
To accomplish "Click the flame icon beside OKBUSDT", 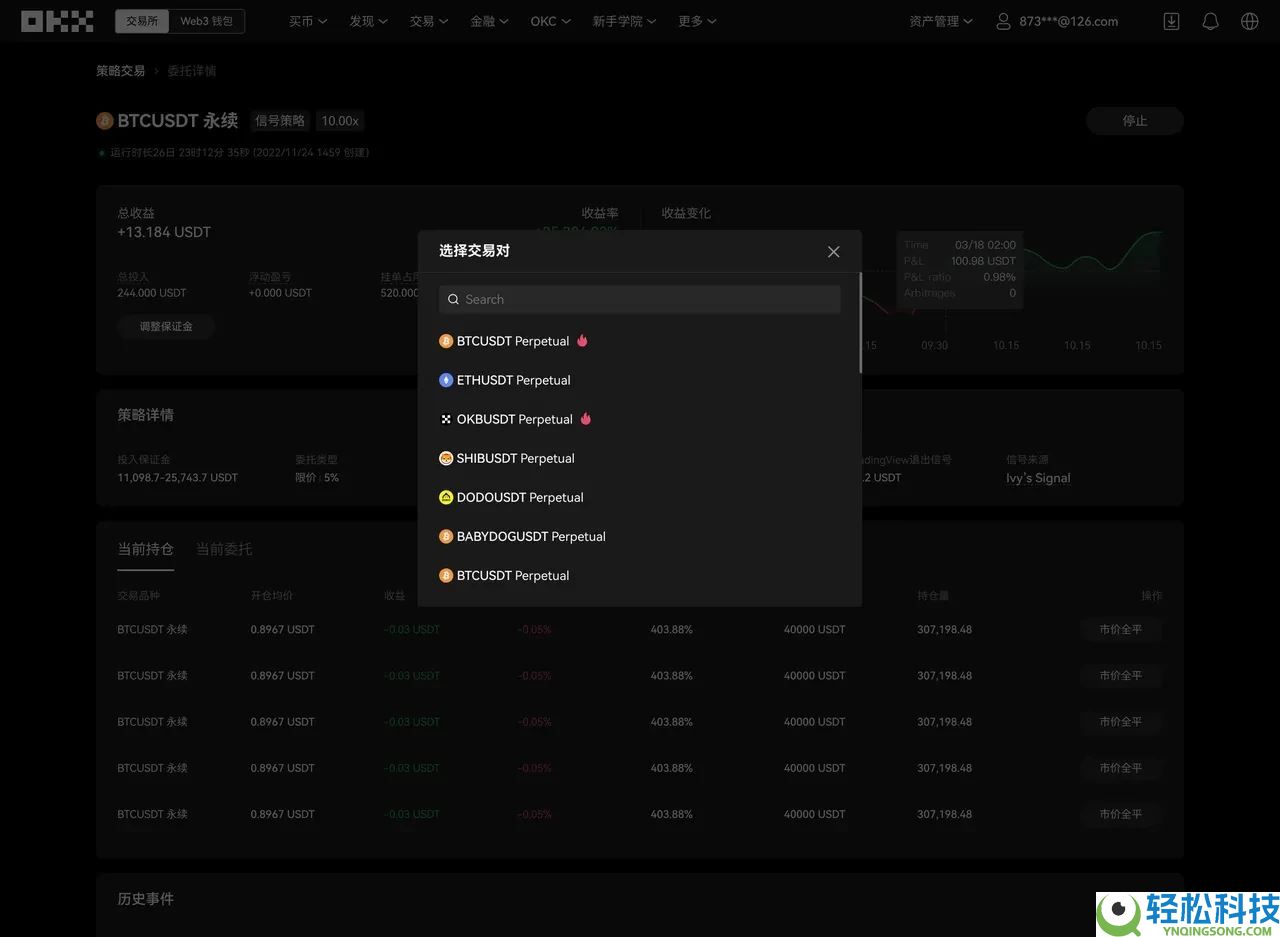I will point(586,418).
